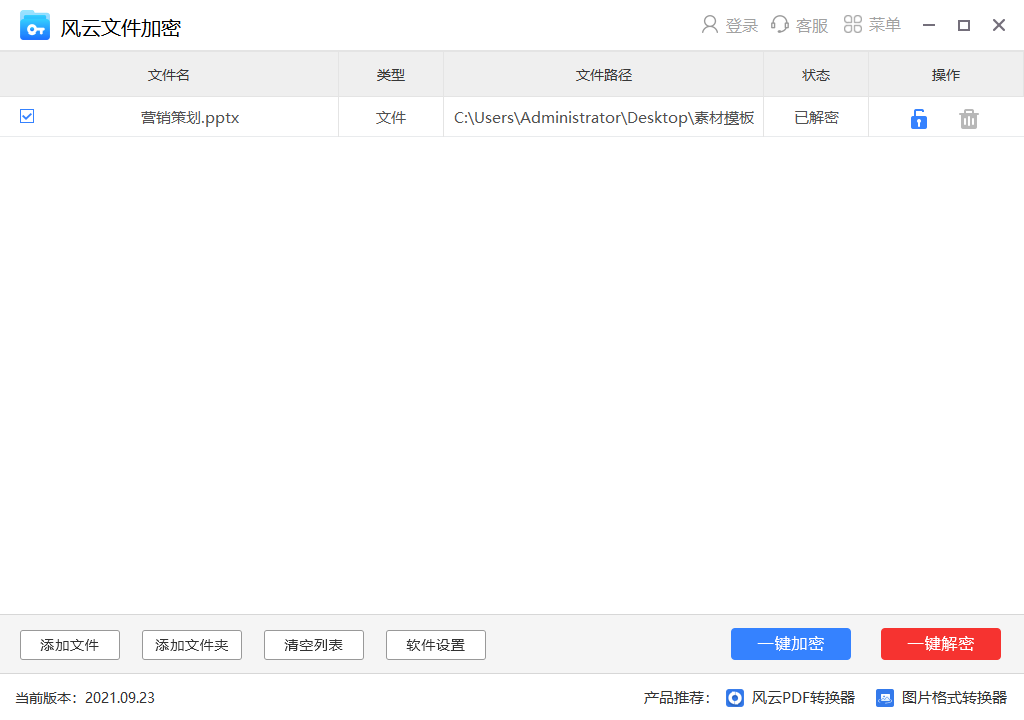Open the 图片格式转换器 product link
1024x720 pixels.
(941, 698)
